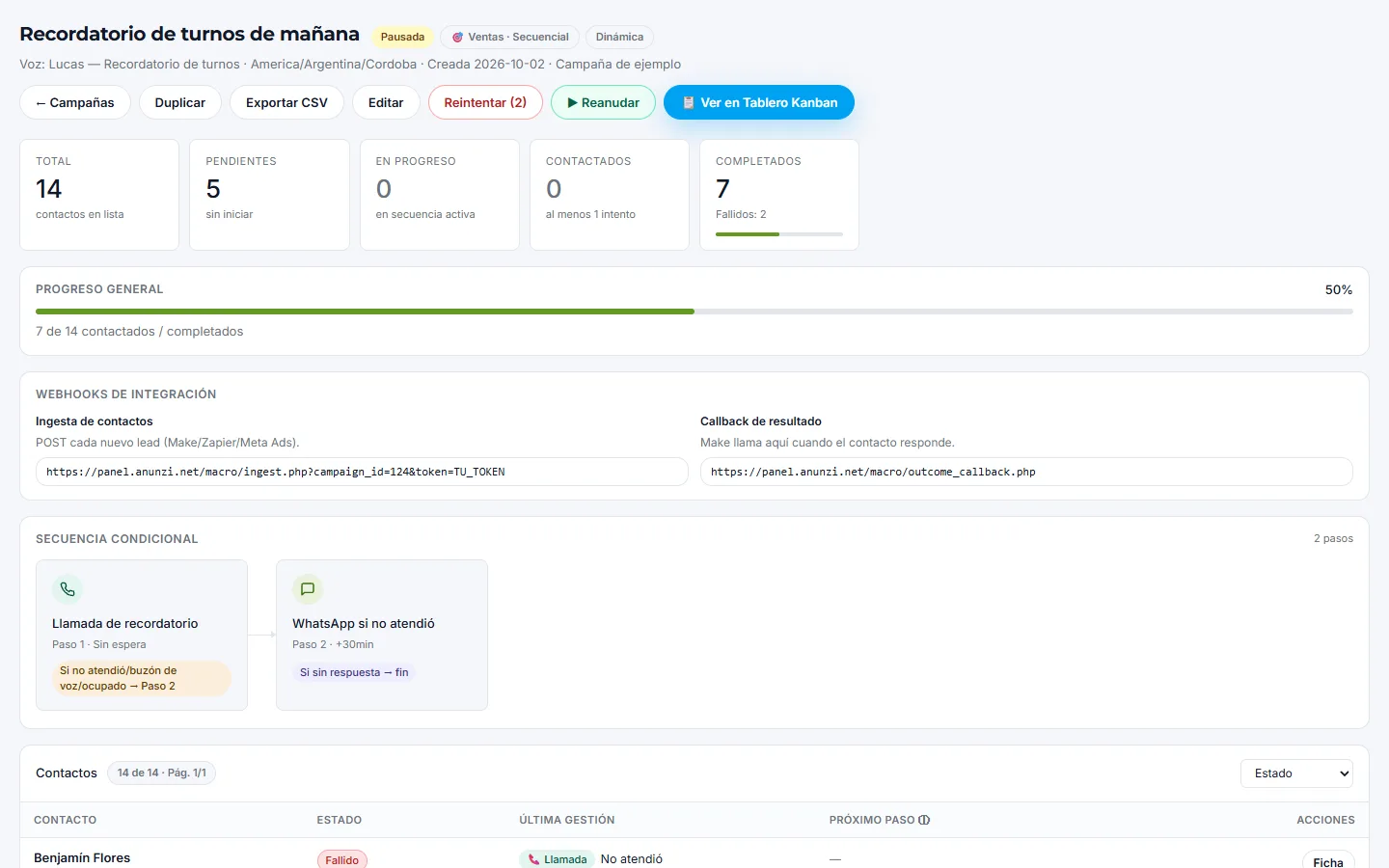Click the Pausada status badge
The image size is (1389, 868).
402,37
